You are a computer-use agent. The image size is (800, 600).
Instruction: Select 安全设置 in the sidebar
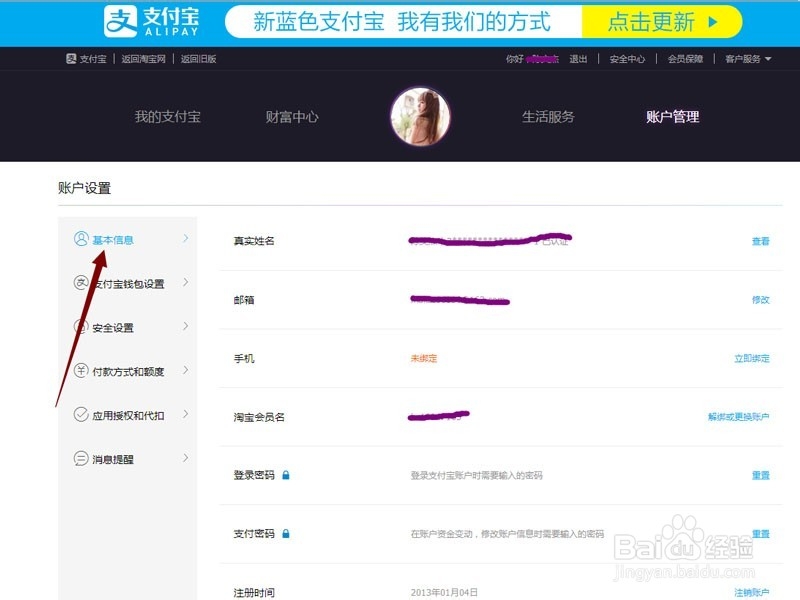click(x=113, y=328)
